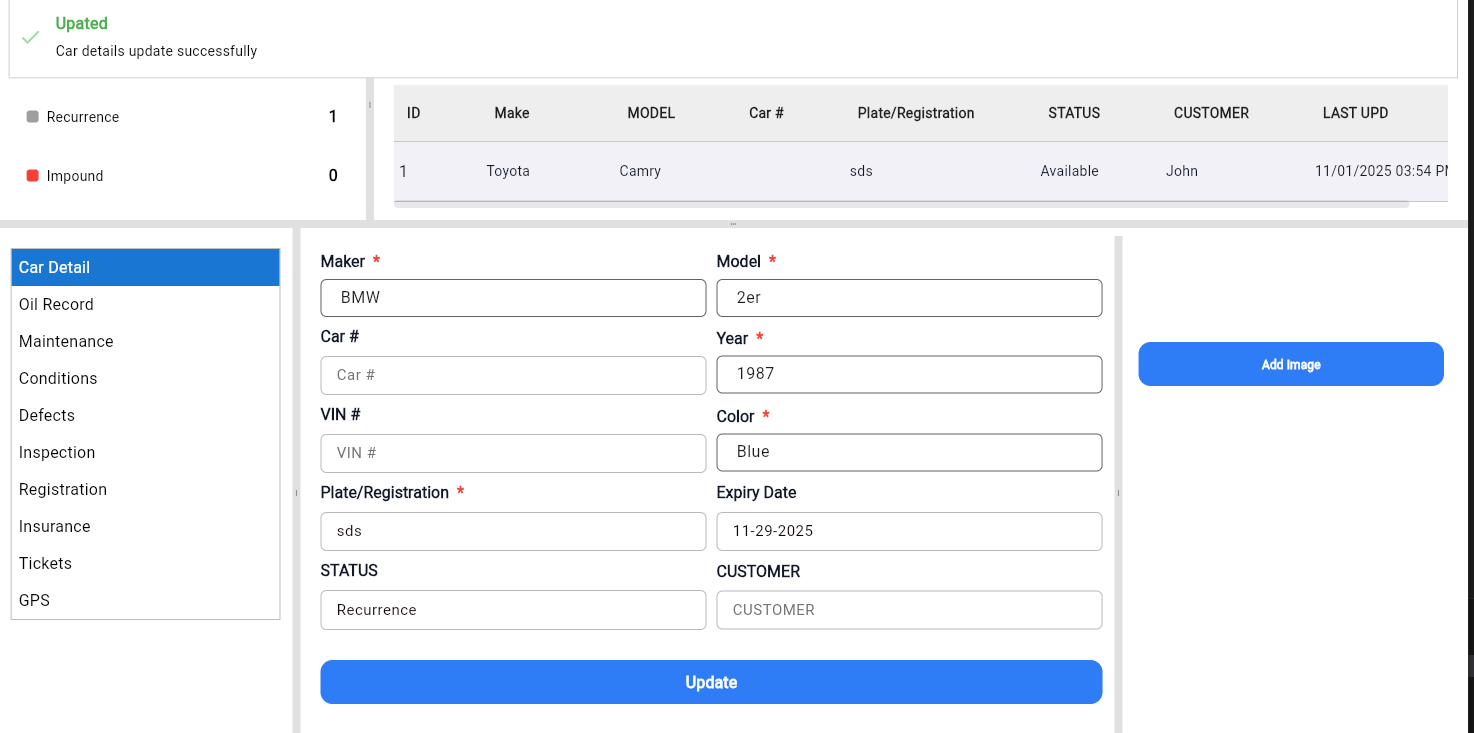Focus the Year field showing 1987
Viewport: 1474px width, 733px height.
(x=909, y=374)
